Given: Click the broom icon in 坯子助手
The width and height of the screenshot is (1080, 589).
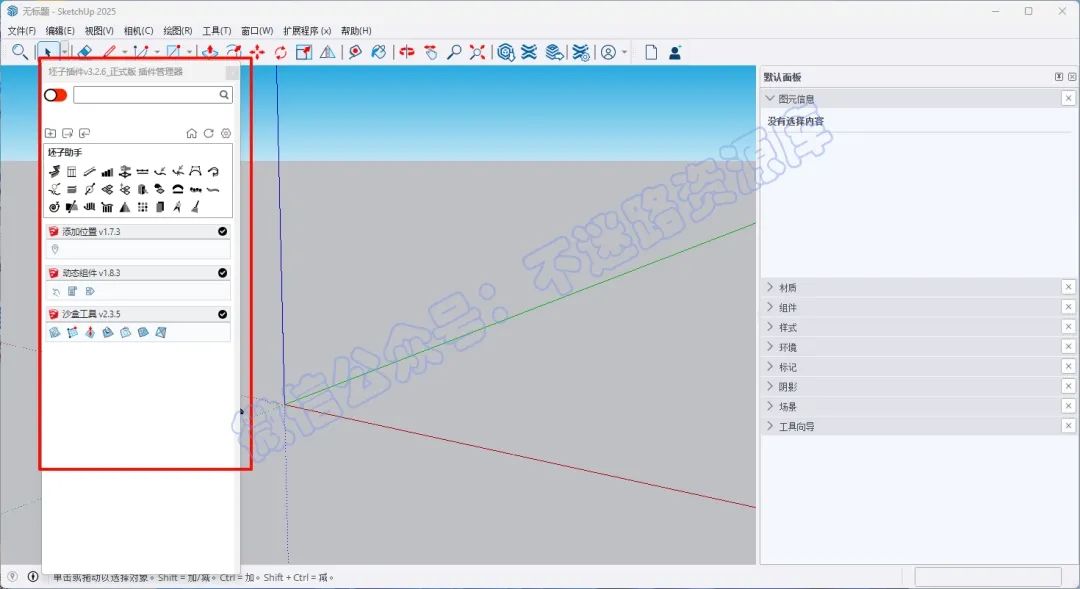Looking at the screenshot, I should pyautogui.click(x=196, y=207).
